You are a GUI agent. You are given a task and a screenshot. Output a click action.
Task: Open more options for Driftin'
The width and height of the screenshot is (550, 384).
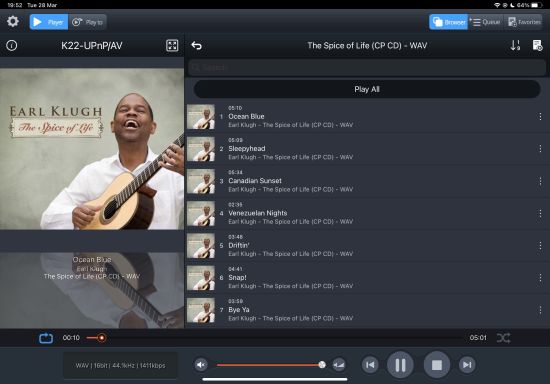[x=540, y=245]
